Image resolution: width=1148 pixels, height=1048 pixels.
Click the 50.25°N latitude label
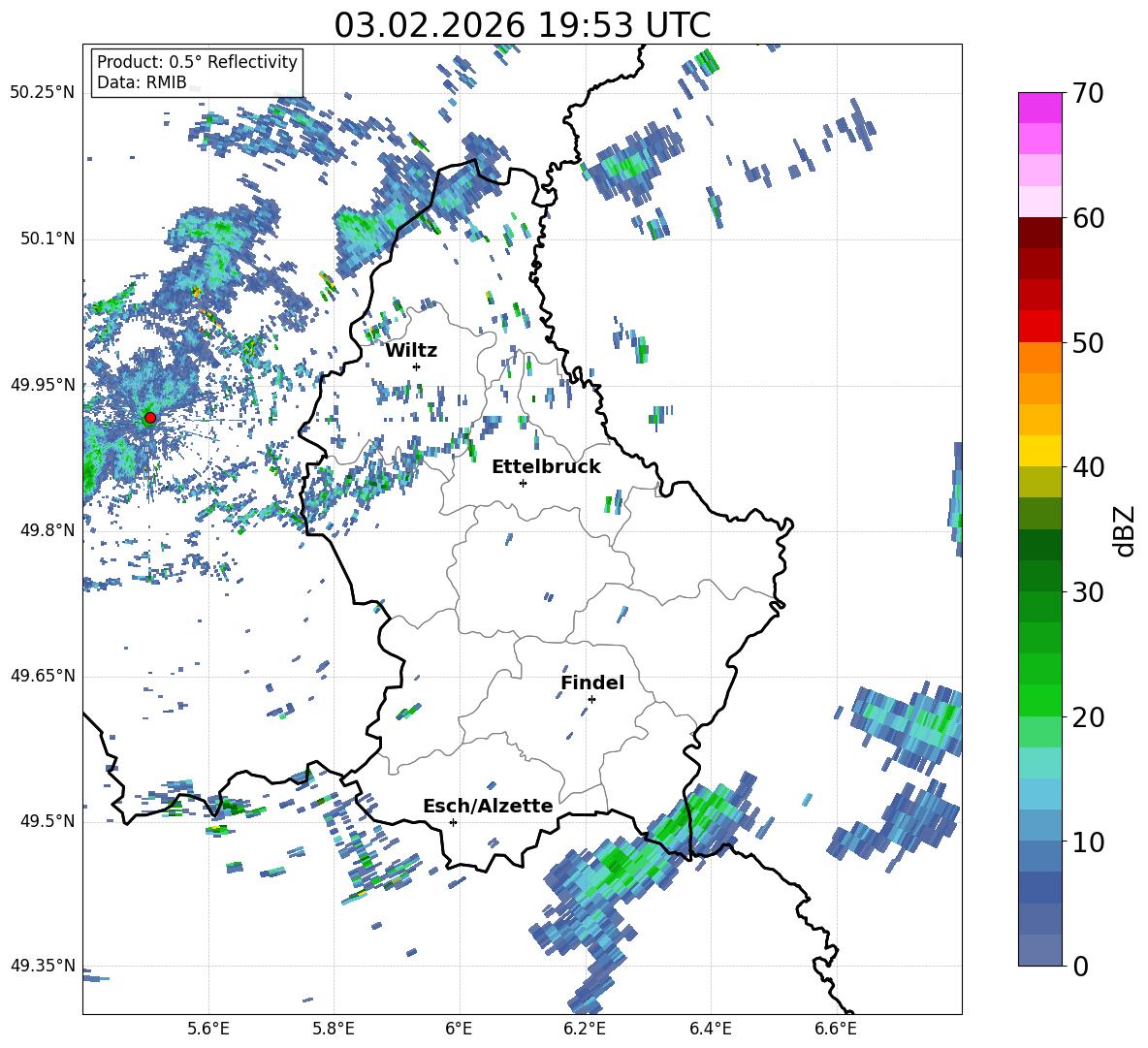(43, 93)
